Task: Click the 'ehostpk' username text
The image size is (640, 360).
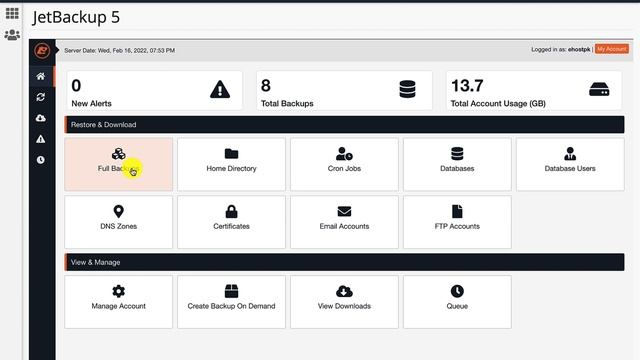Action: click(579, 49)
